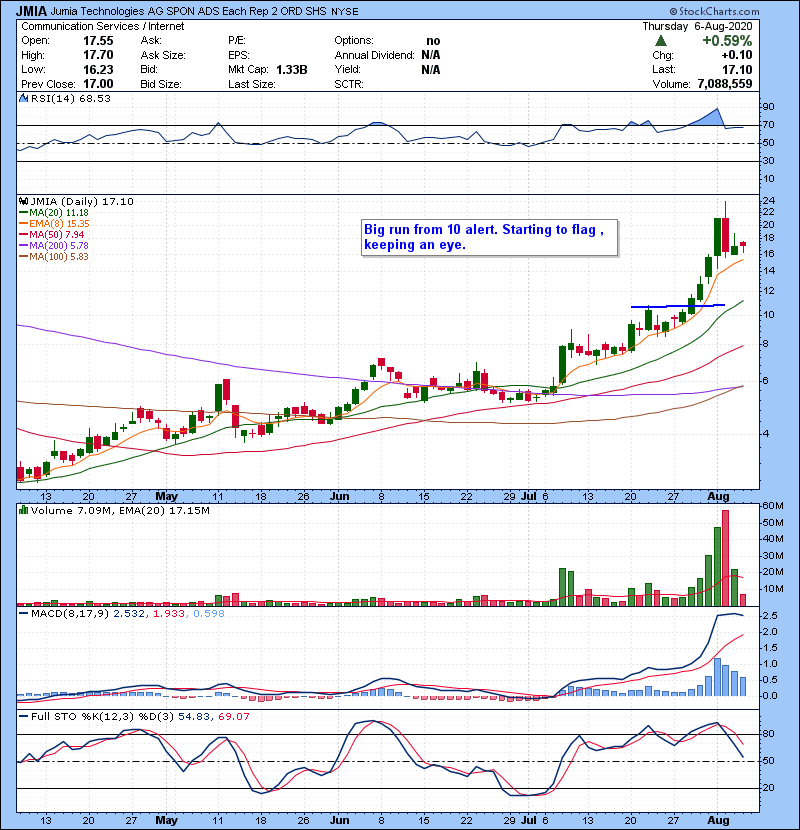Click the date Thursday 6-Aug-2020

697,26
